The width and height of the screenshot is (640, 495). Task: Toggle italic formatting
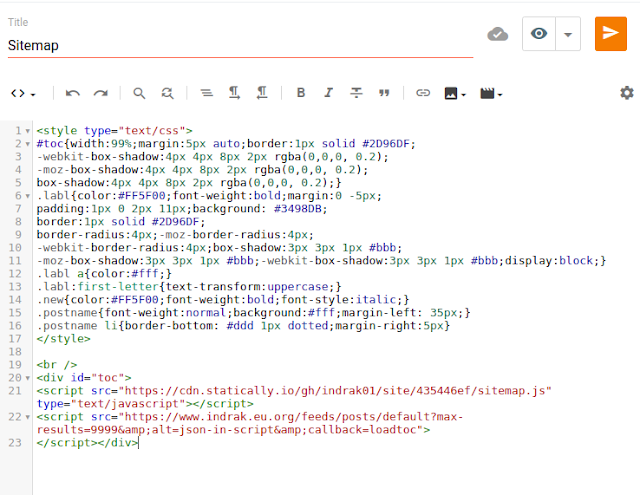tap(329, 93)
